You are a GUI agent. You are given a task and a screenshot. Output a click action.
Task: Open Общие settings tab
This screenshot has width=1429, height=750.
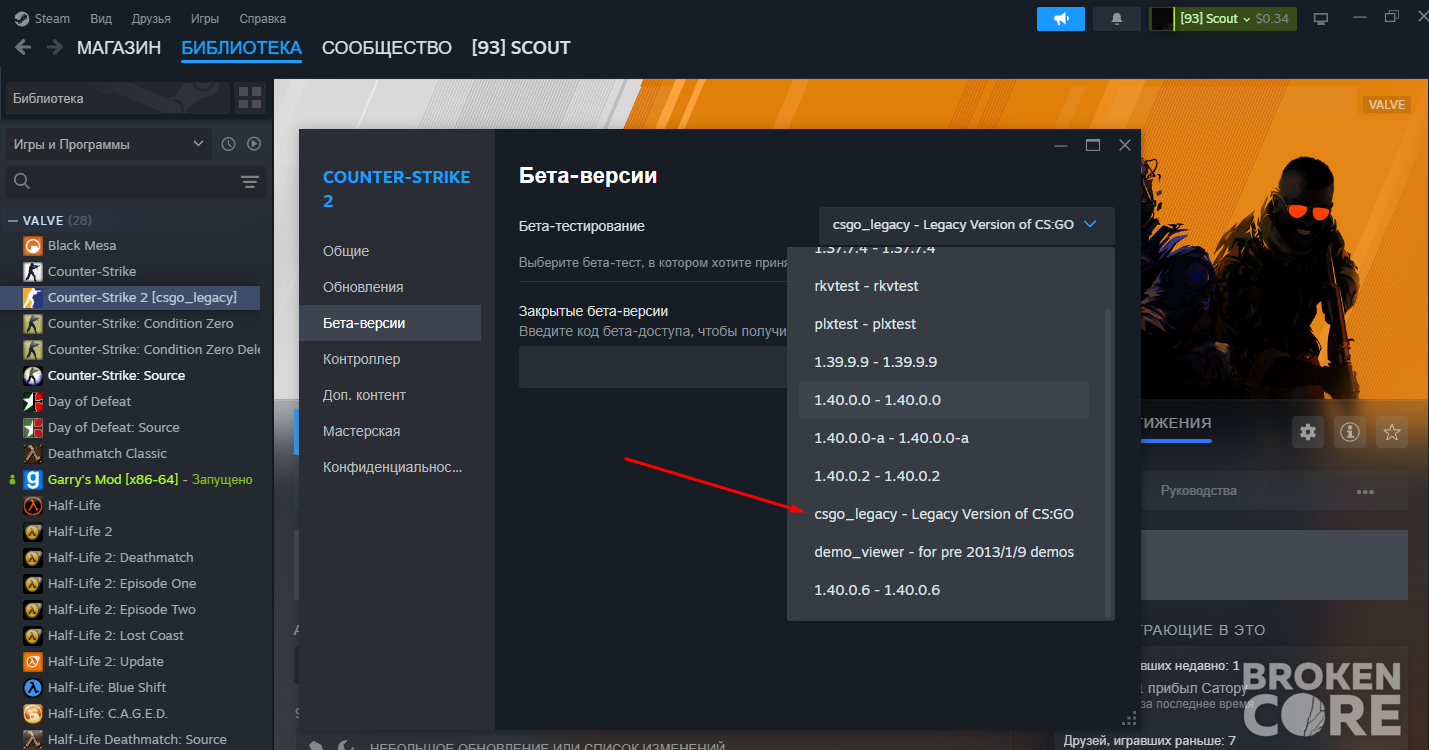tap(390, 251)
